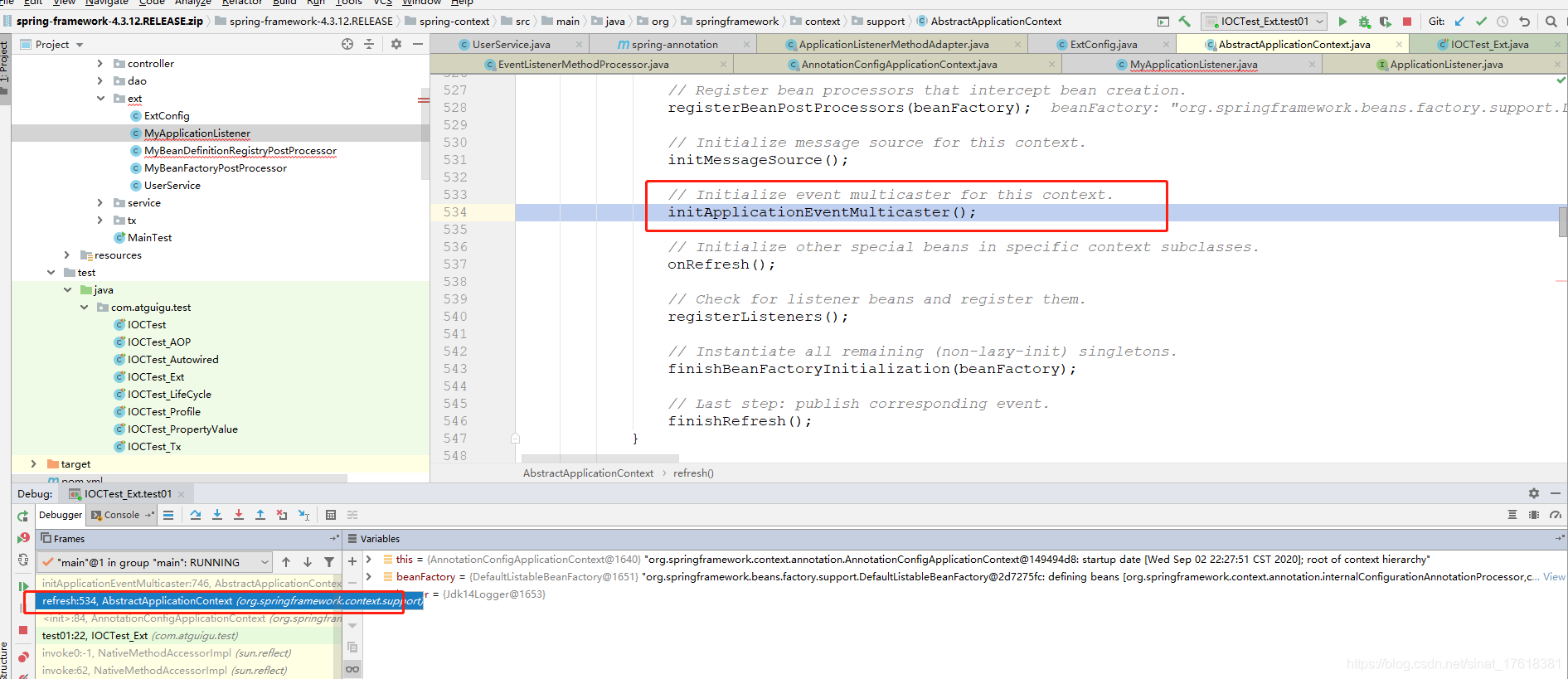Select the initApplicationEventMulticaster:746 frame
1568x679 pixels.
tap(188, 584)
